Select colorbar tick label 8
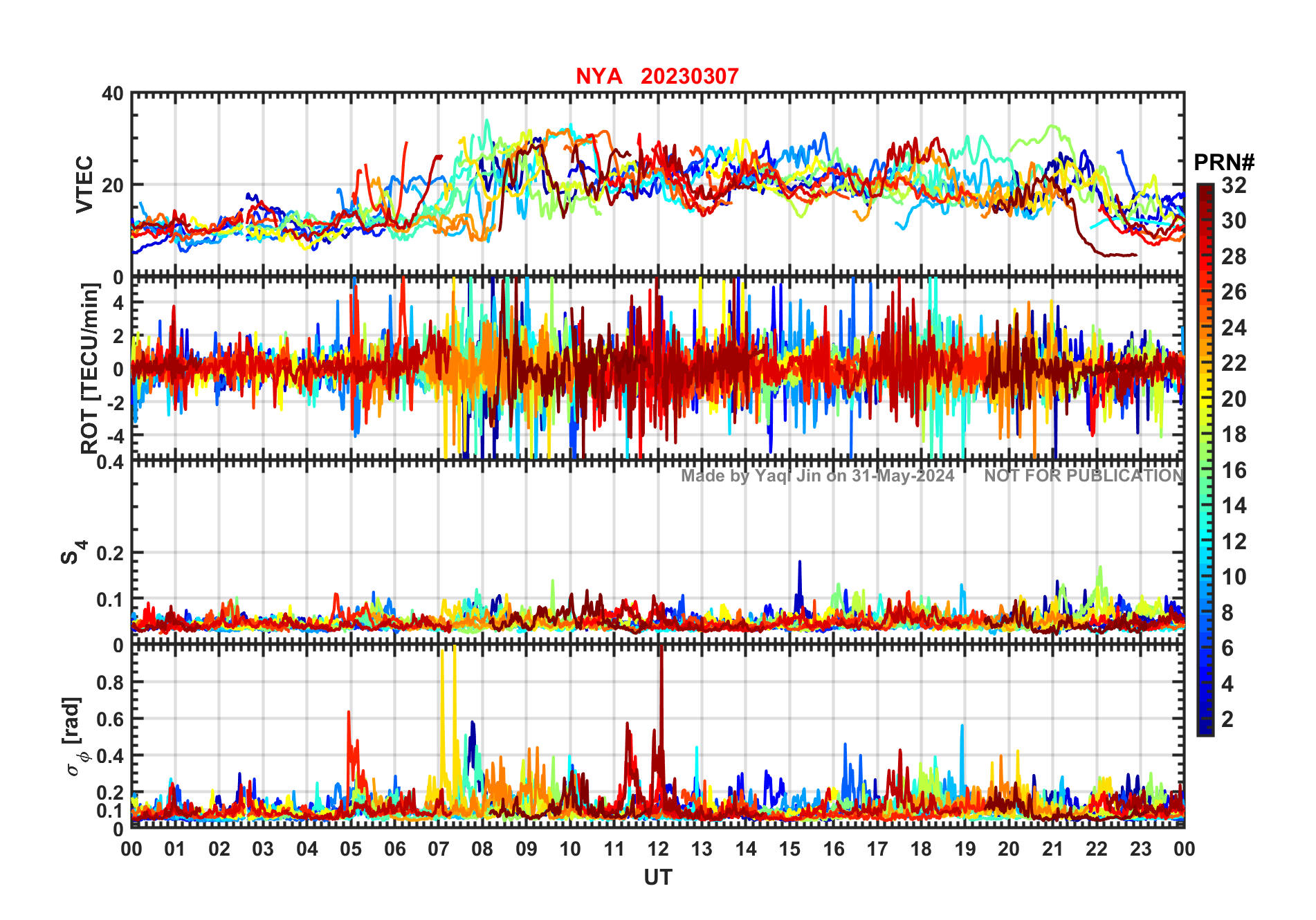1316x920 pixels. click(1227, 613)
